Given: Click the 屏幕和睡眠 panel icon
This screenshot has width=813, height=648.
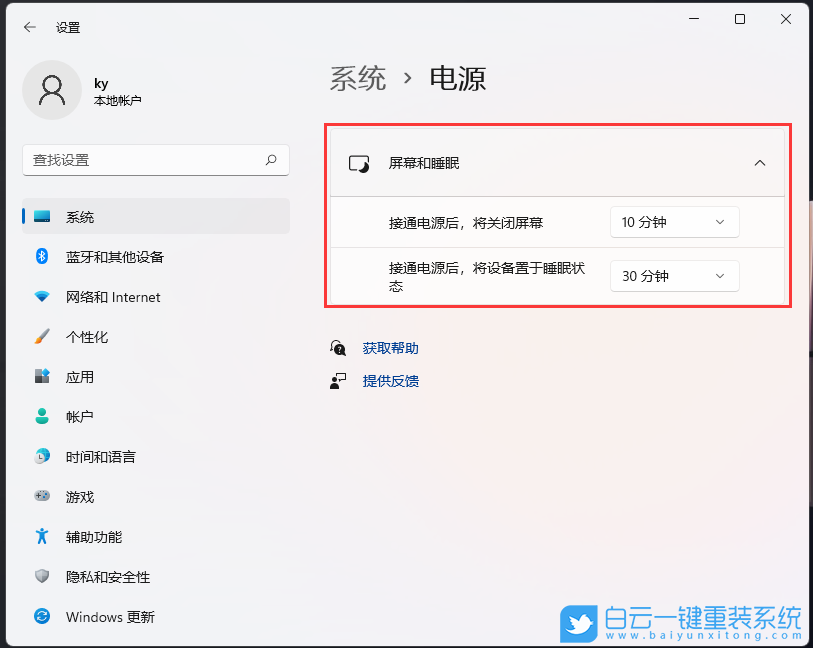Looking at the screenshot, I should (358, 161).
